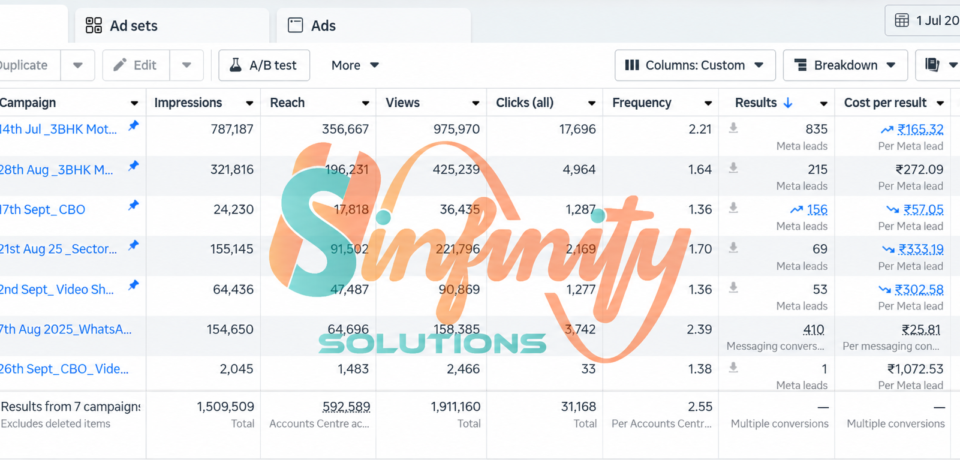Download leads for the 53 results row
Viewport: 960px width, 460px height.
point(733,287)
